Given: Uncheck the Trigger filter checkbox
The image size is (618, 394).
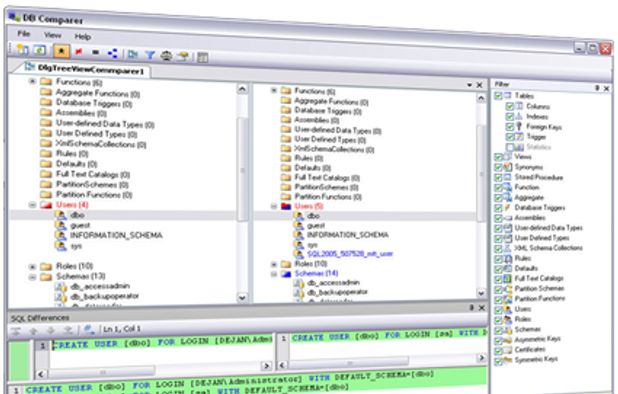Looking at the screenshot, I should click(510, 137).
